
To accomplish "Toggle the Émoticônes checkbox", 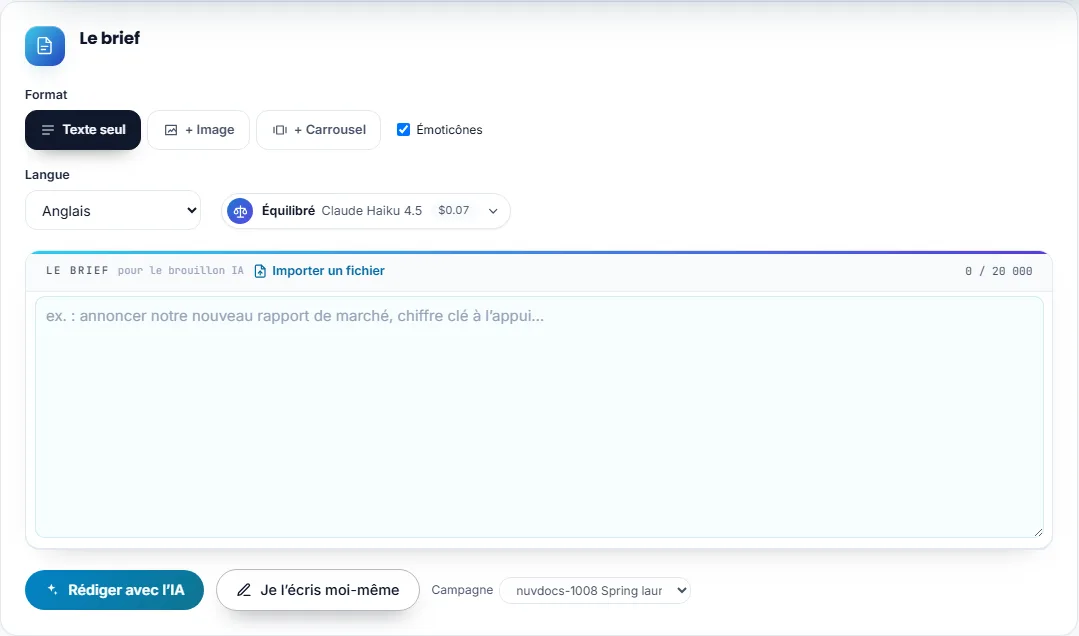I will coord(403,129).
